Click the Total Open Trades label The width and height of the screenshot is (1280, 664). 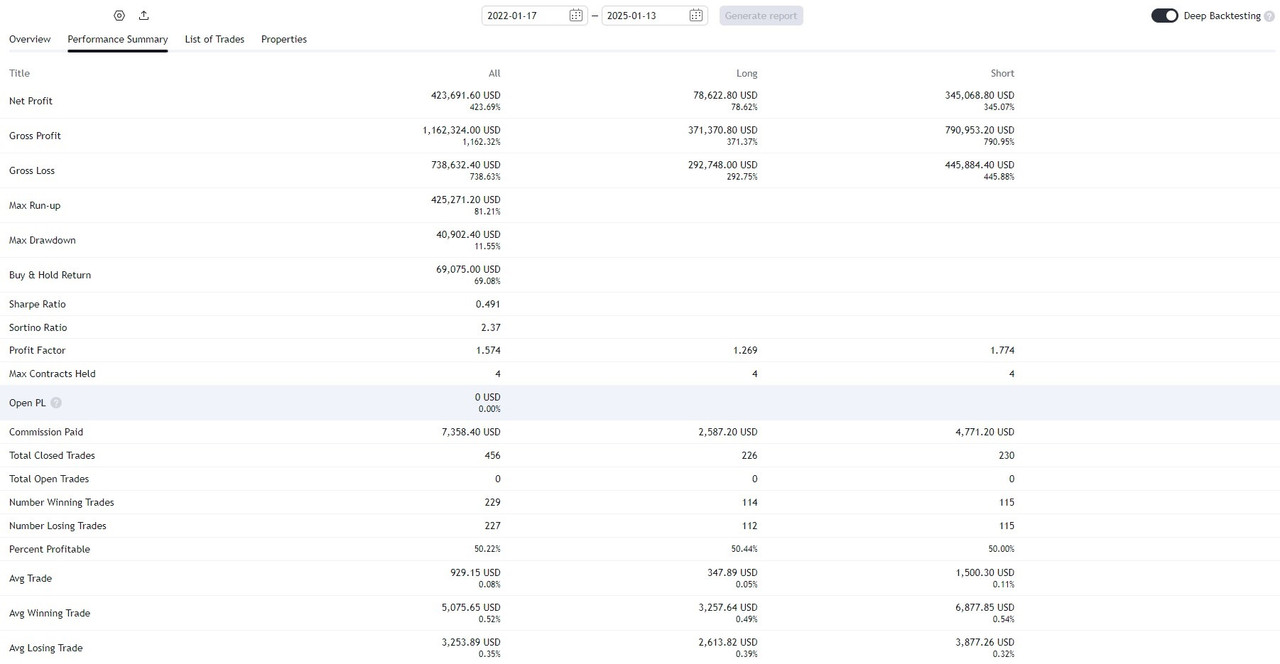49,479
